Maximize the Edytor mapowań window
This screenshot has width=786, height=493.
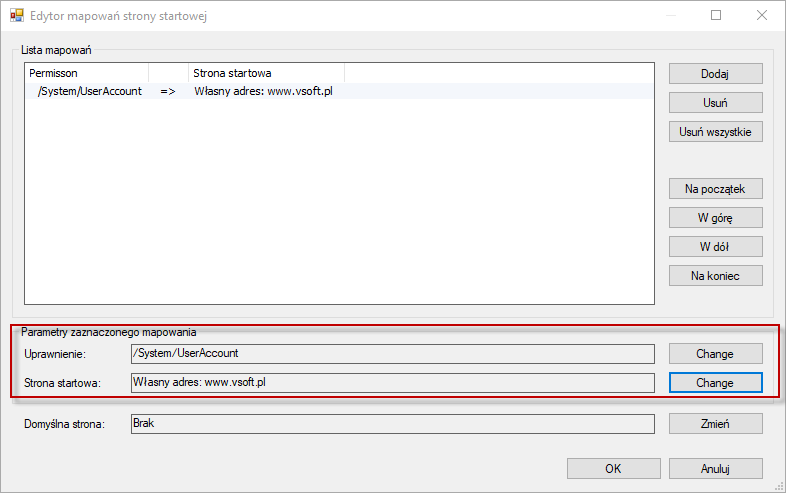coord(716,16)
